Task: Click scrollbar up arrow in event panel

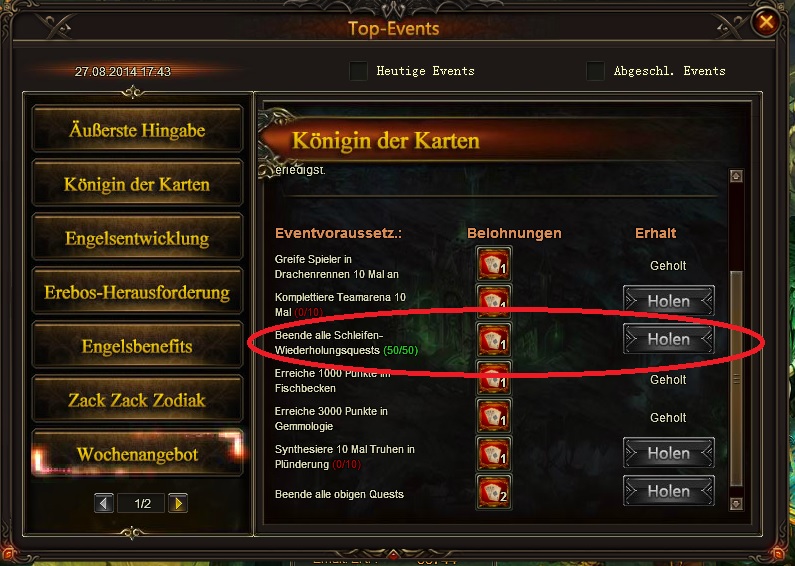Action: [x=736, y=176]
